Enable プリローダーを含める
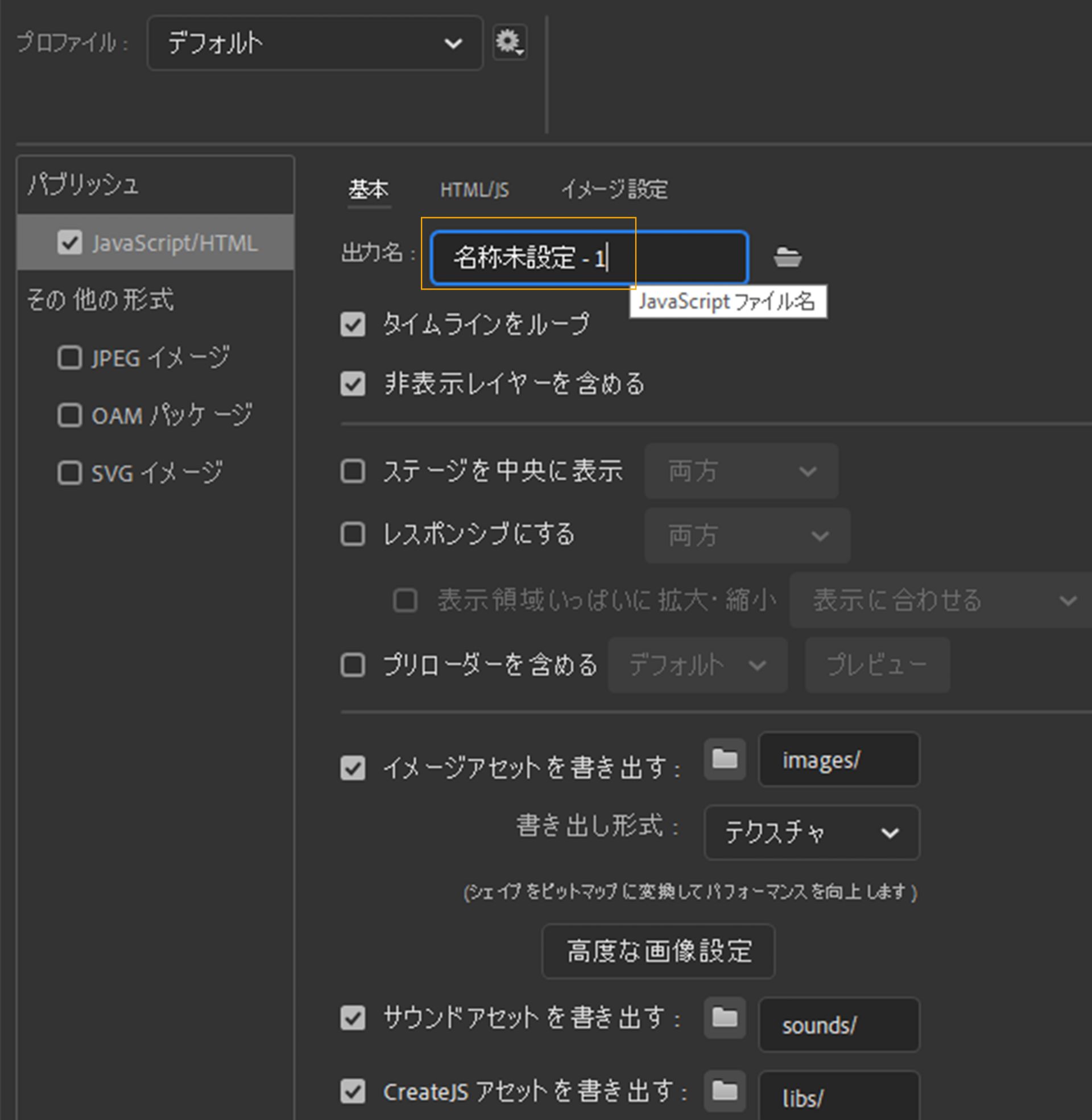This screenshot has width=1092, height=1120. pos(353,666)
